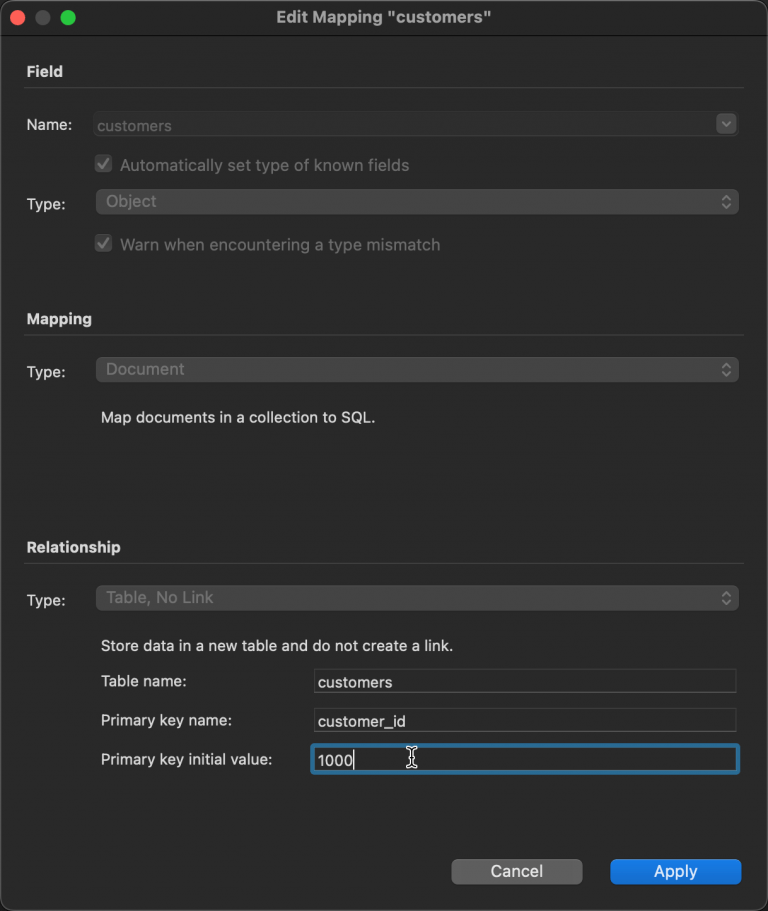Click the Primary key initial value field with 1000
Viewport: 768px width, 911px height.
525,759
